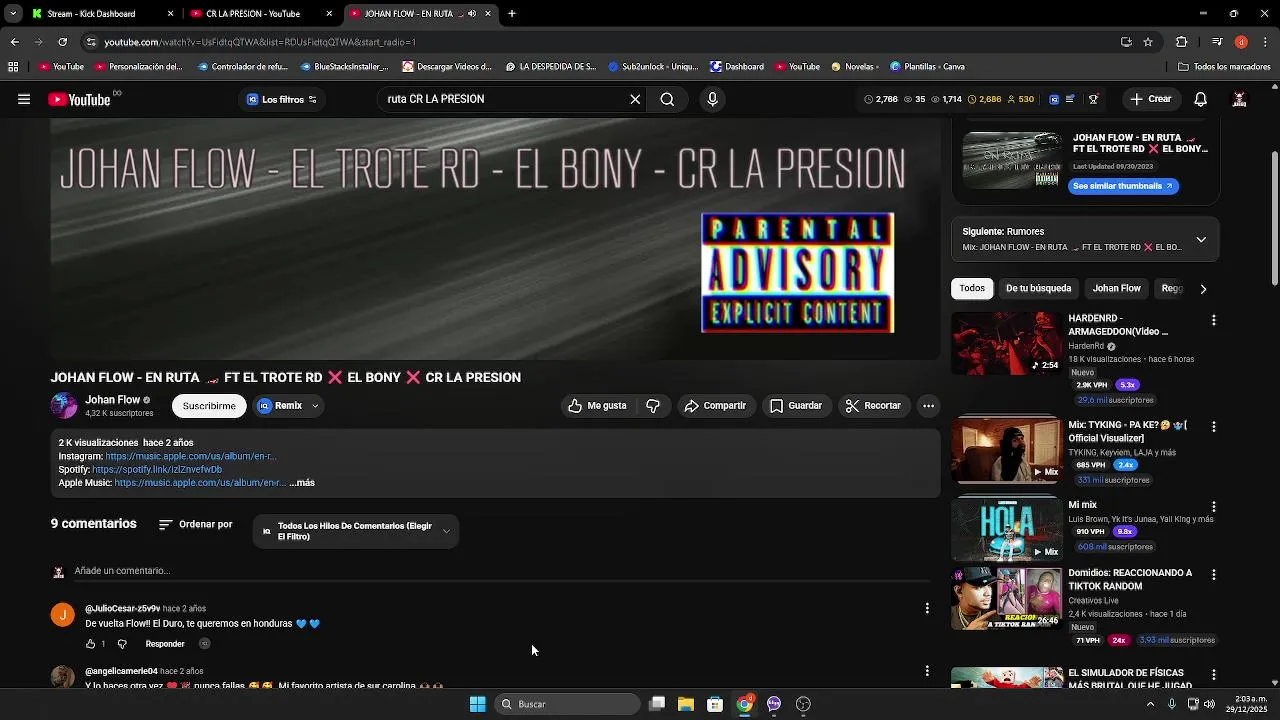Select Johan Flow filter chip
This screenshot has height=720, width=1280.
click(x=1116, y=288)
